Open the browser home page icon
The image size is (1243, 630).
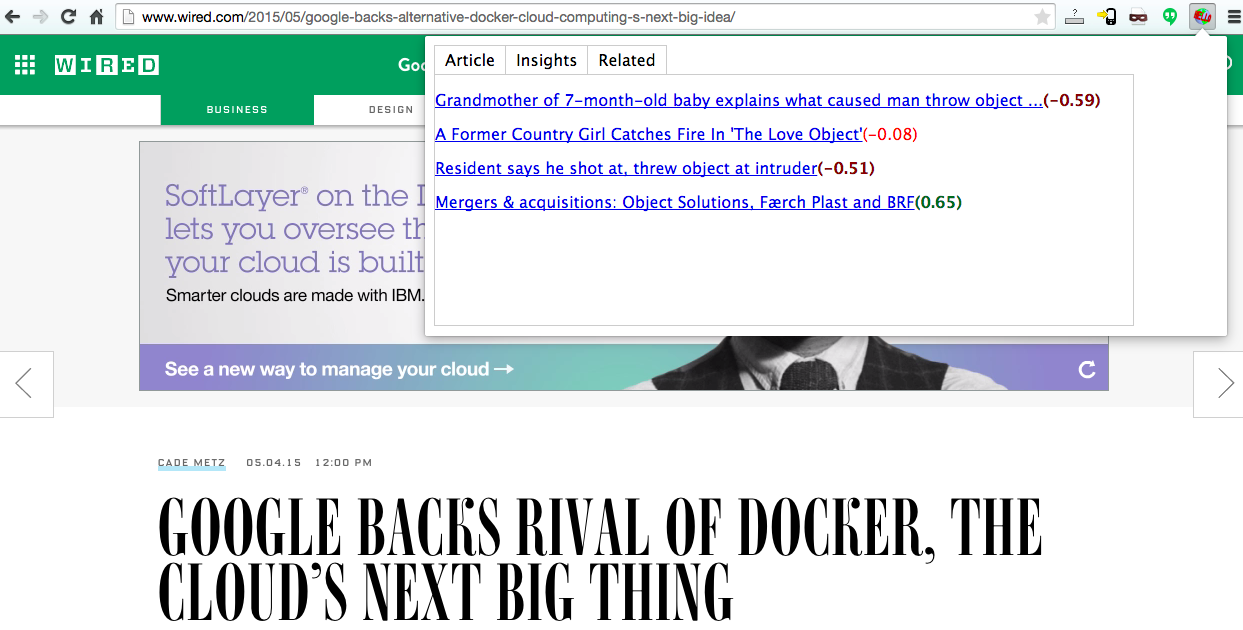[x=96, y=17]
